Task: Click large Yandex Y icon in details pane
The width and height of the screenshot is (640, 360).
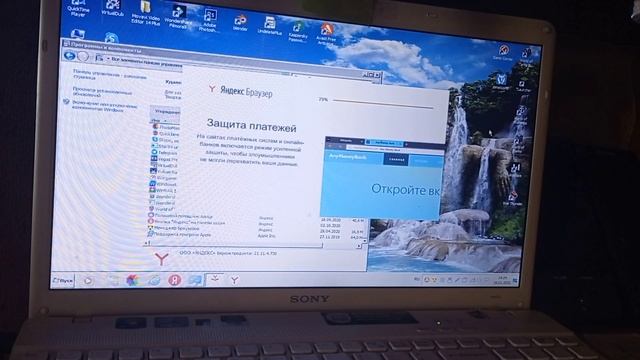Action: coord(162,258)
